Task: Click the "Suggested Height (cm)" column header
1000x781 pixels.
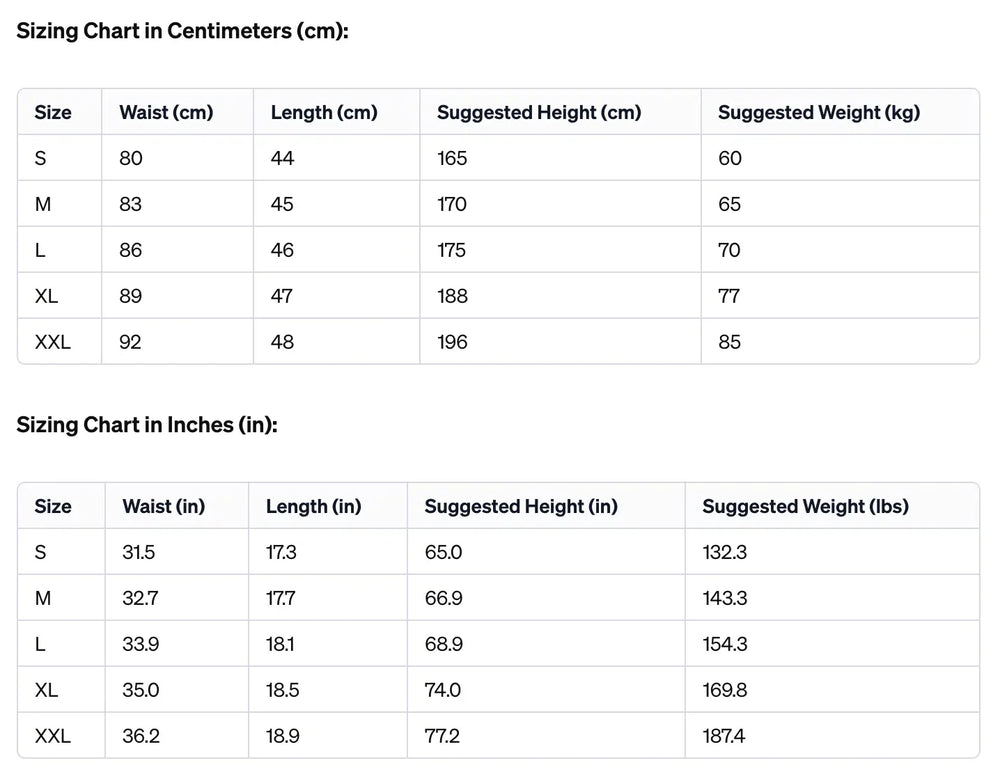Action: pyautogui.click(x=539, y=113)
